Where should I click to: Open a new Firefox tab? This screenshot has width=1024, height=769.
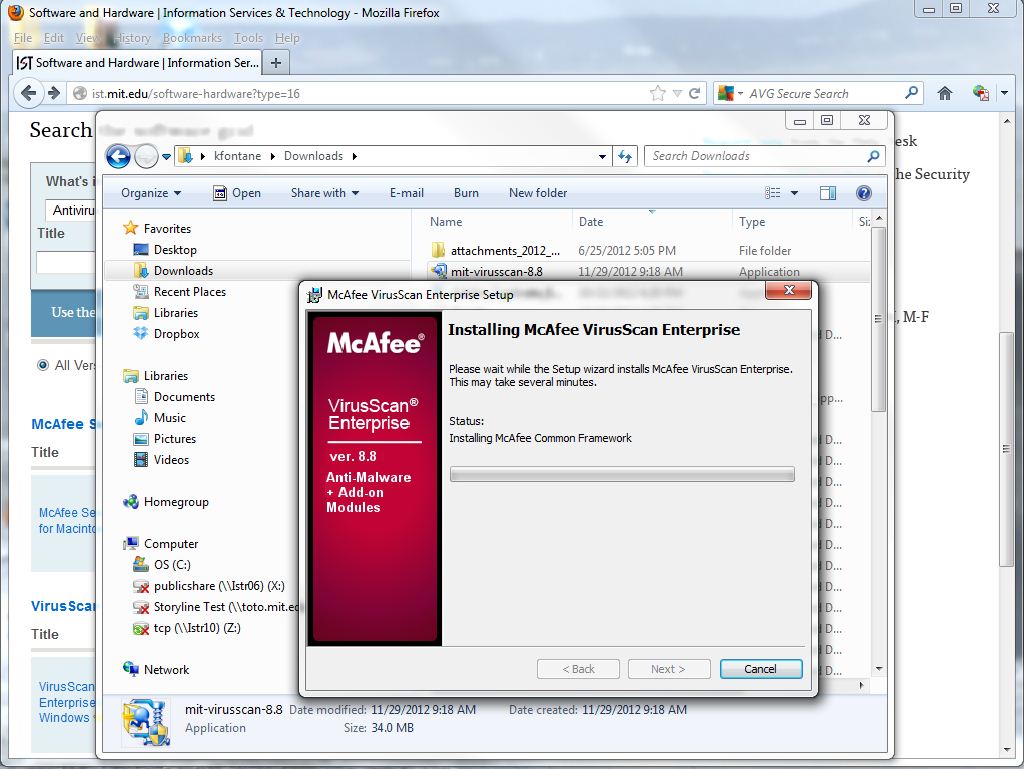coord(276,62)
